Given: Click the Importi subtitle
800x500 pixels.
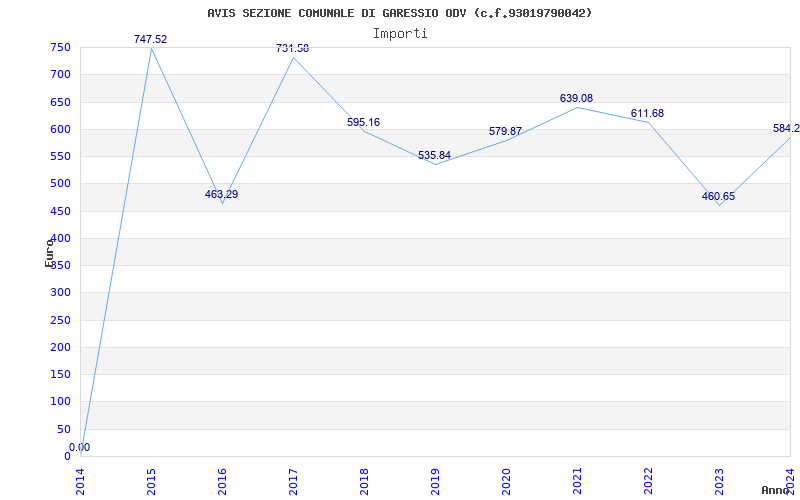Looking at the screenshot, I should [400, 34].
